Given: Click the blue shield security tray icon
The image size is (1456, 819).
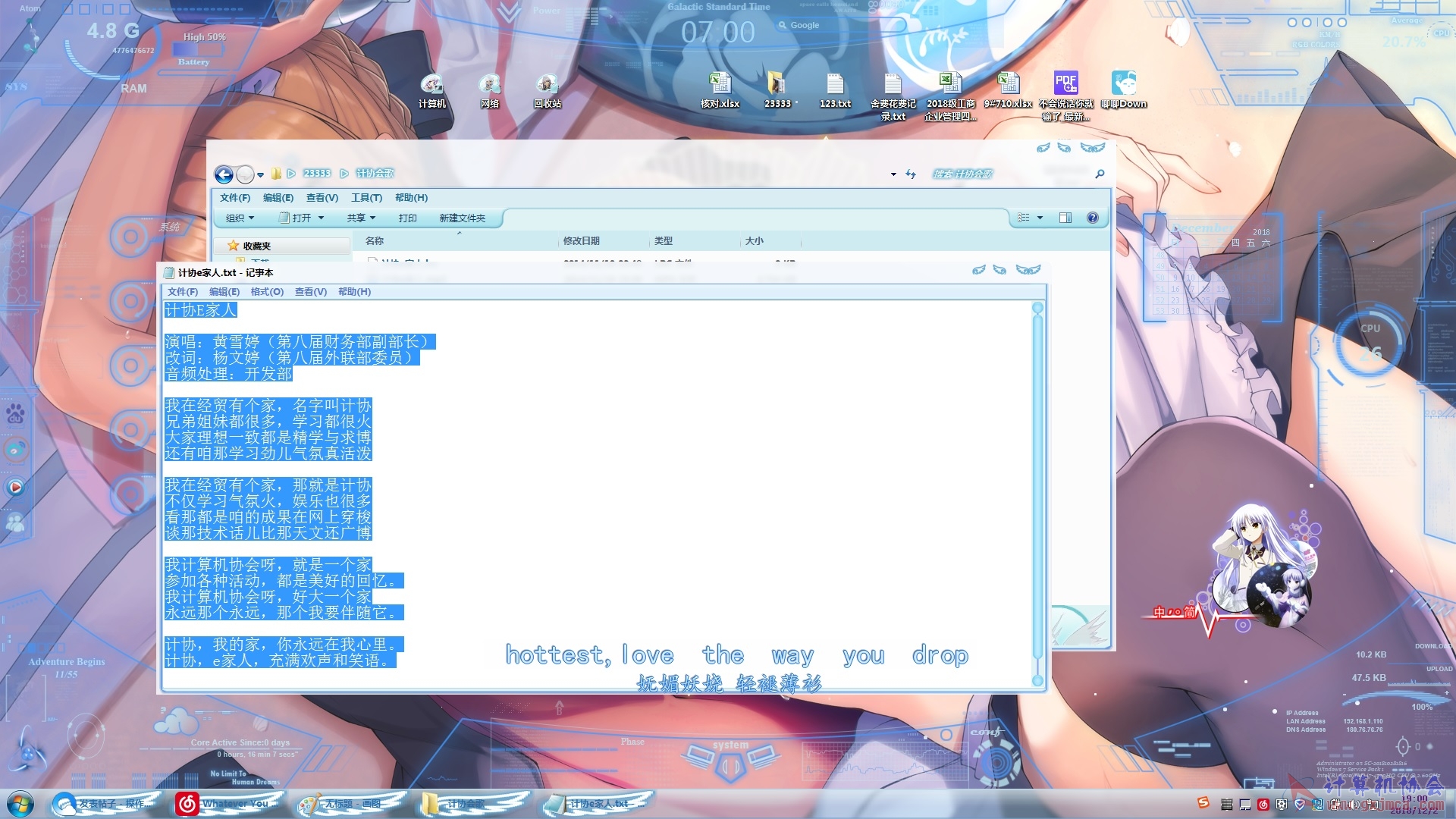Looking at the screenshot, I should 1300,805.
